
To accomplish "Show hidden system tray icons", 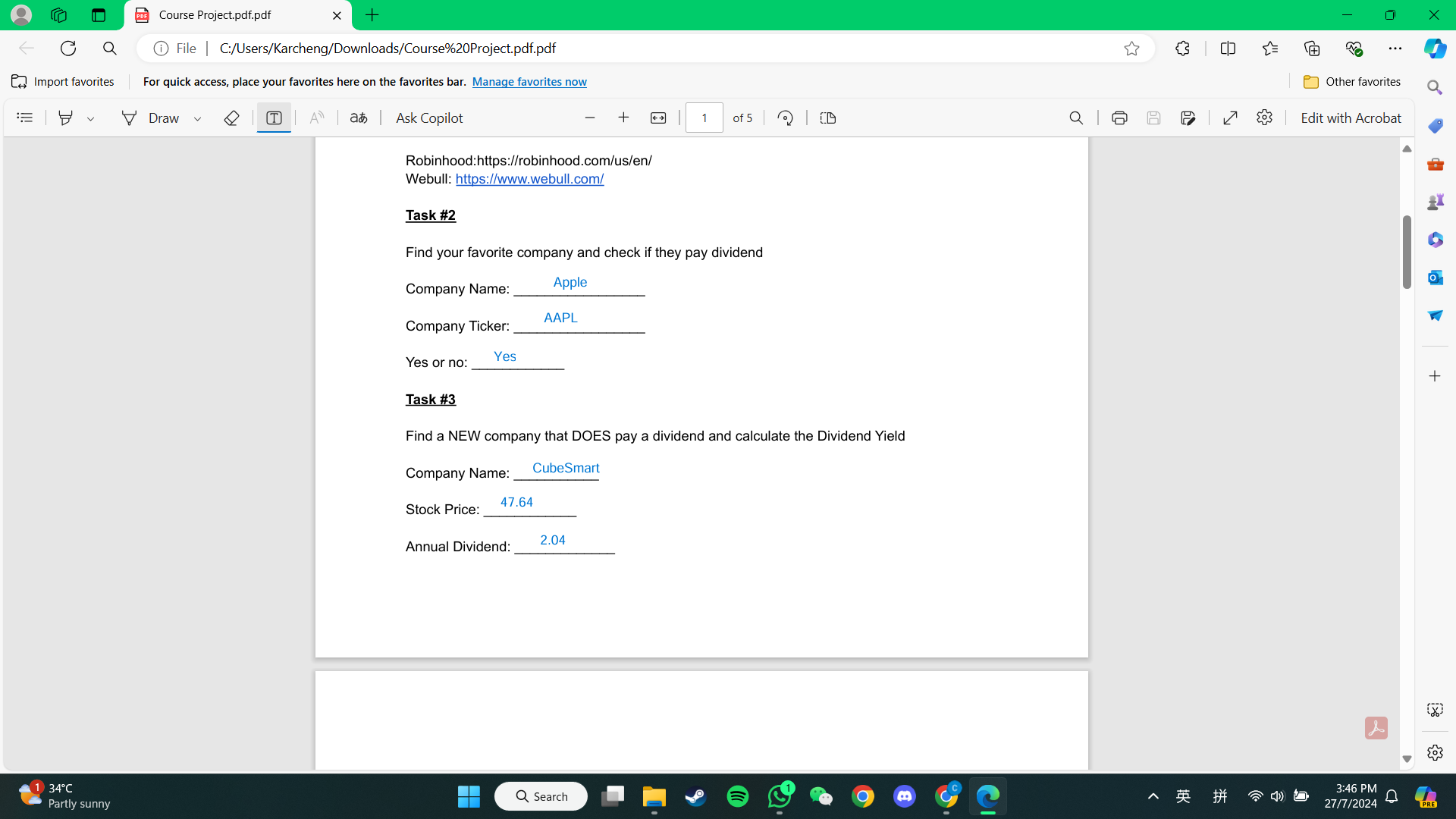I will coord(1153,796).
